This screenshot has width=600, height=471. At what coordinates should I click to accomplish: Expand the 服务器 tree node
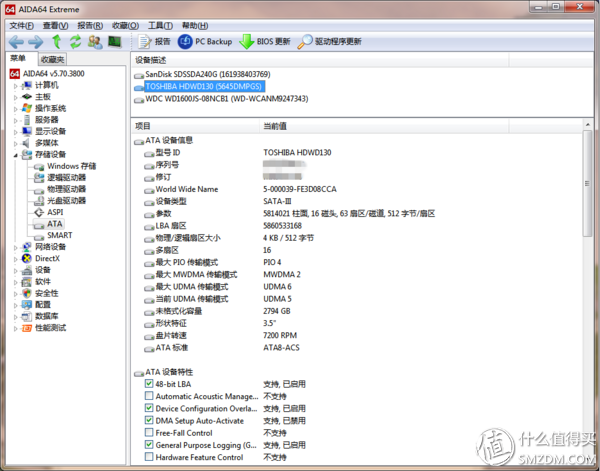[16, 121]
